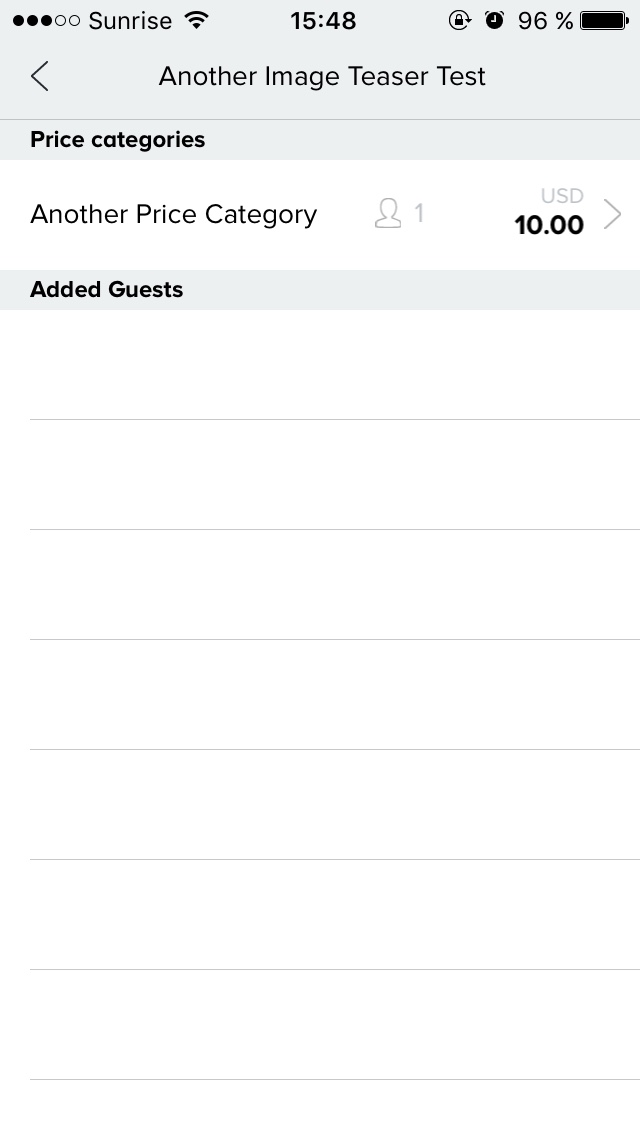This screenshot has height=1136, width=640.
Task: Select the Another Price Category row
Action: coord(320,215)
